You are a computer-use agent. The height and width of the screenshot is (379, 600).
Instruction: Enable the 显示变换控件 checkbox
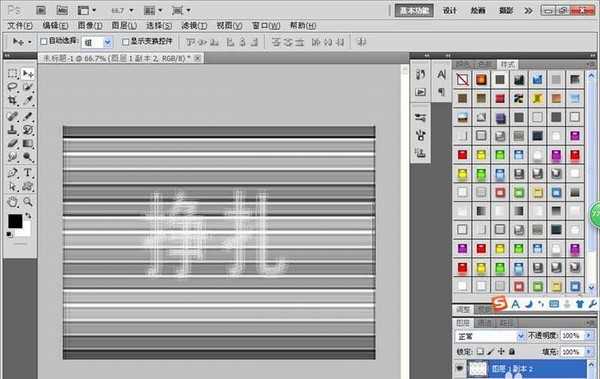coord(125,41)
